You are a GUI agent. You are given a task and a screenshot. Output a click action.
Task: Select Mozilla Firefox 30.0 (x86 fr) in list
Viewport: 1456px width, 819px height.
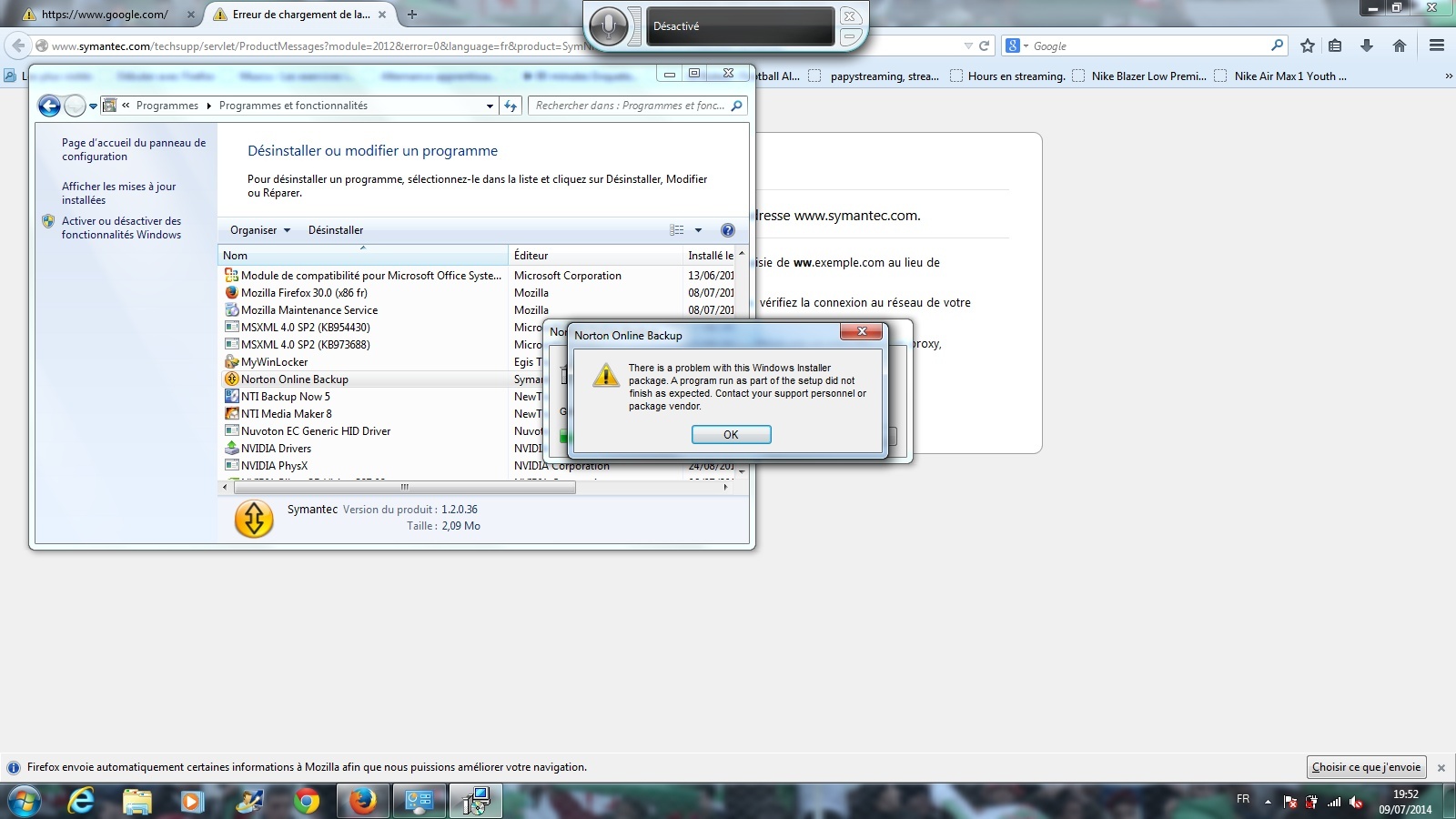[304, 293]
